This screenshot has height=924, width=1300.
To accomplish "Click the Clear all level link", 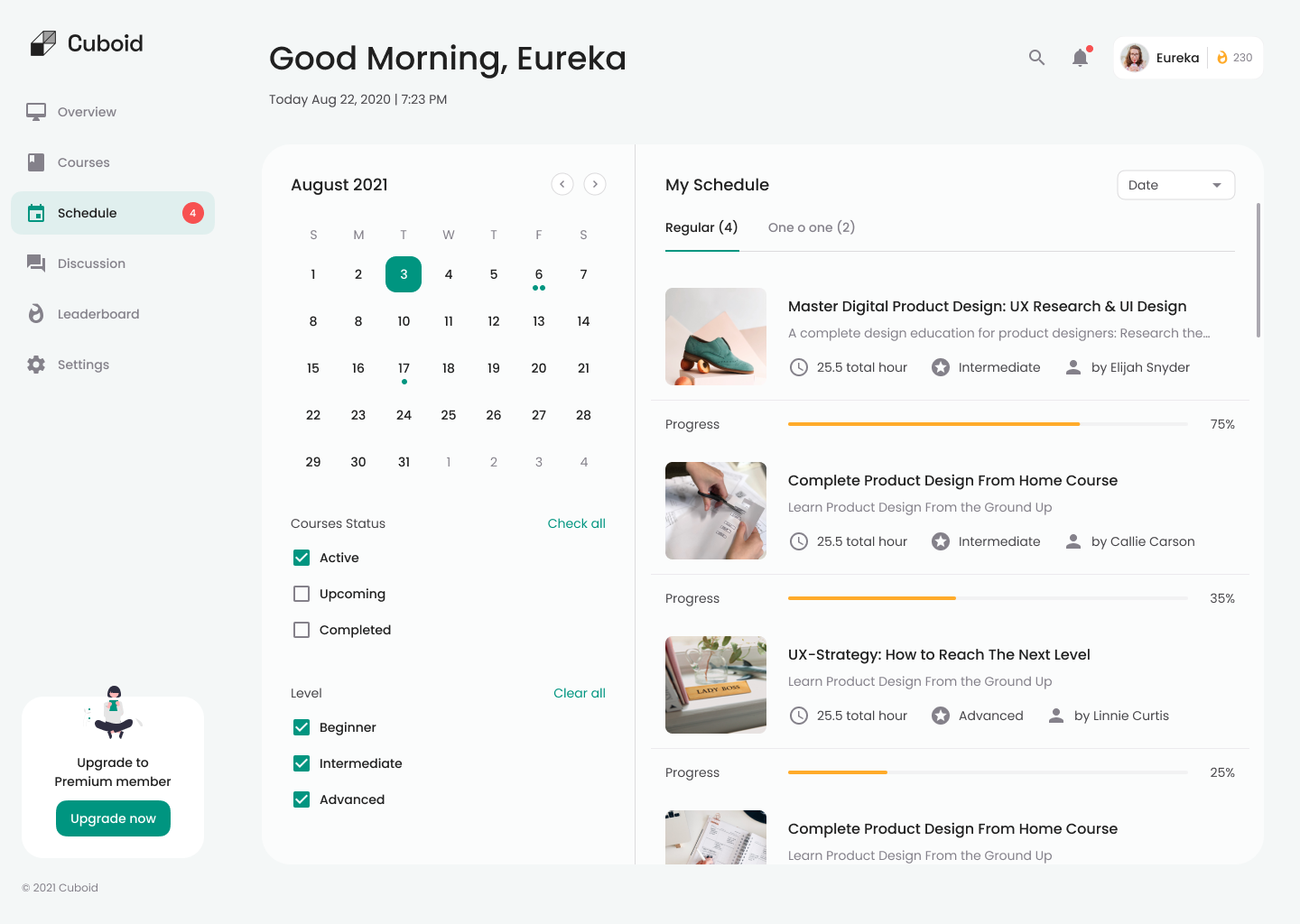I will click(579, 693).
